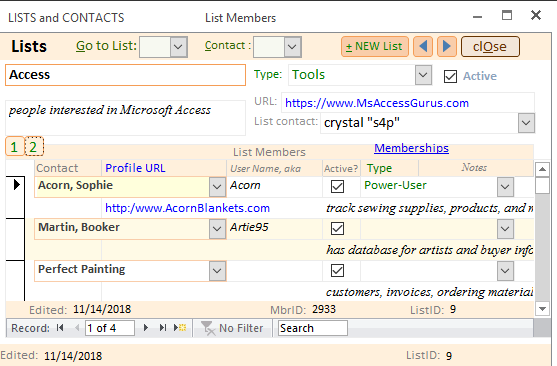Go to previous list with left arrow button

pos(423,47)
